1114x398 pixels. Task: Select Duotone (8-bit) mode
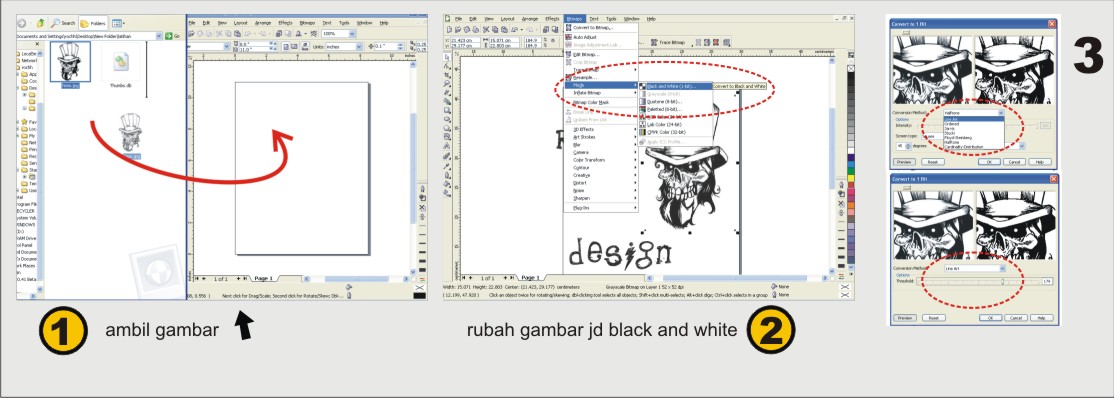tap(676, 102)
